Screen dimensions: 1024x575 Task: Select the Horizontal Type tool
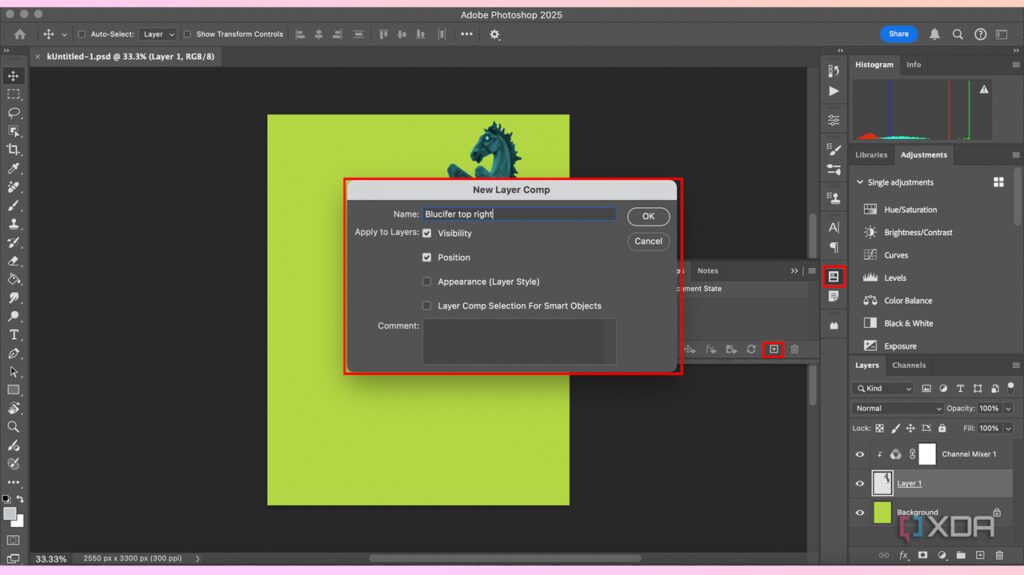tap(13, 335)
